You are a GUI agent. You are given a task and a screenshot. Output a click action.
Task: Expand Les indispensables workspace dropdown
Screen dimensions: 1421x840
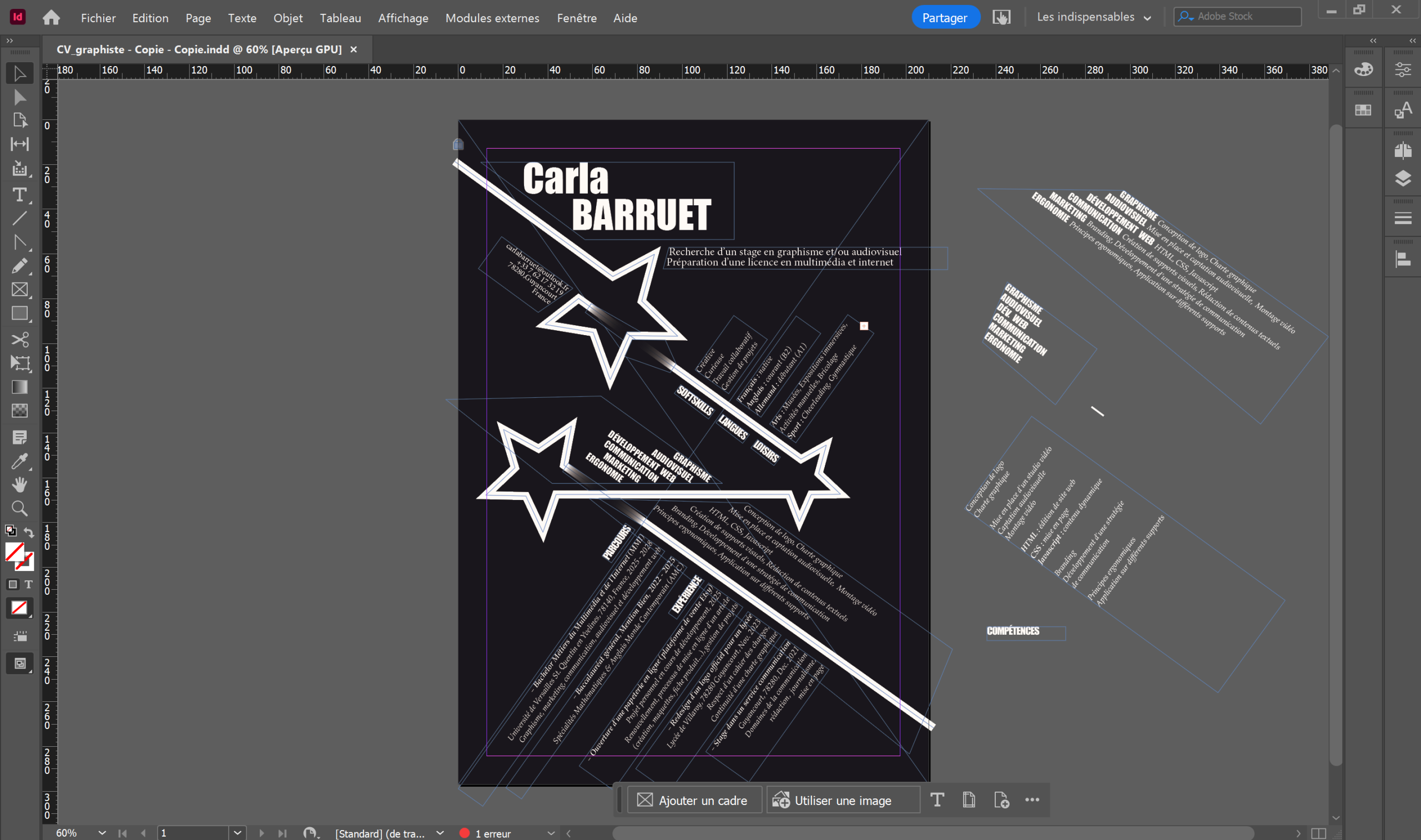point(1147,18)
